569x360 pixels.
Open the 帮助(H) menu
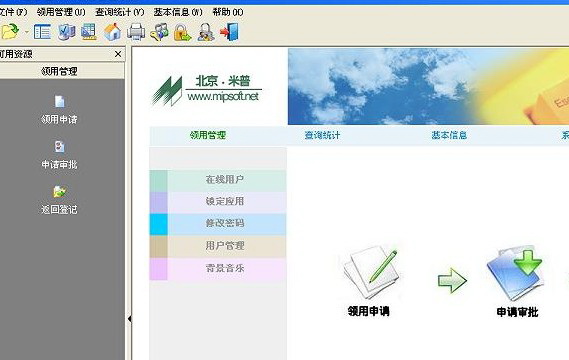[228, 12]
